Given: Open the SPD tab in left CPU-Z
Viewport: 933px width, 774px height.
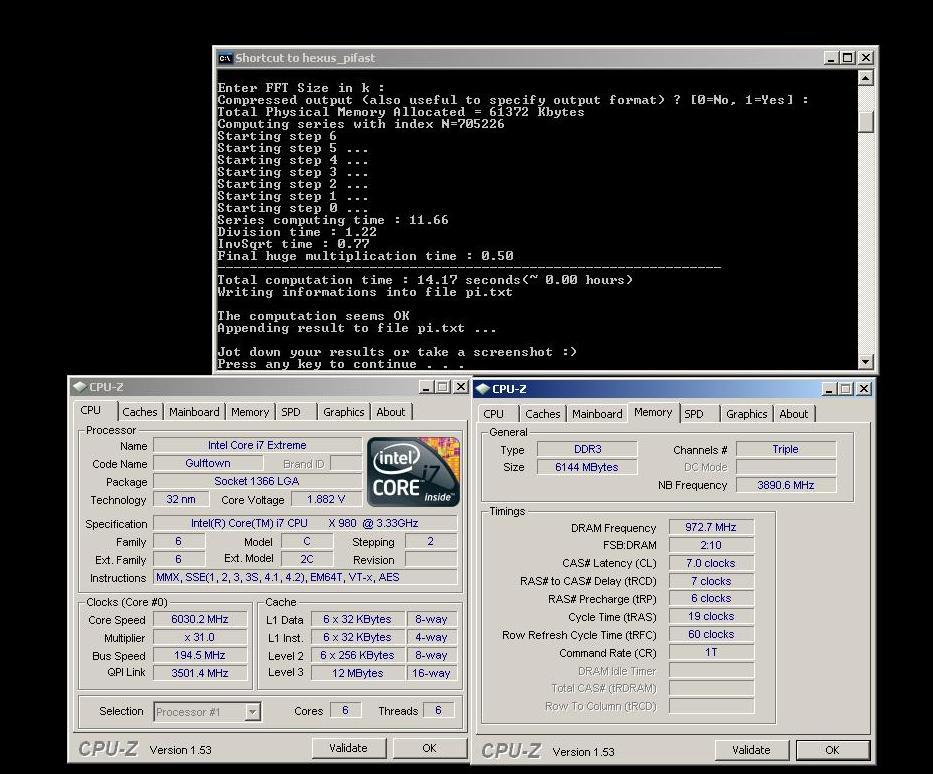Looking at the screenshot, I should [x=291, y=412].
